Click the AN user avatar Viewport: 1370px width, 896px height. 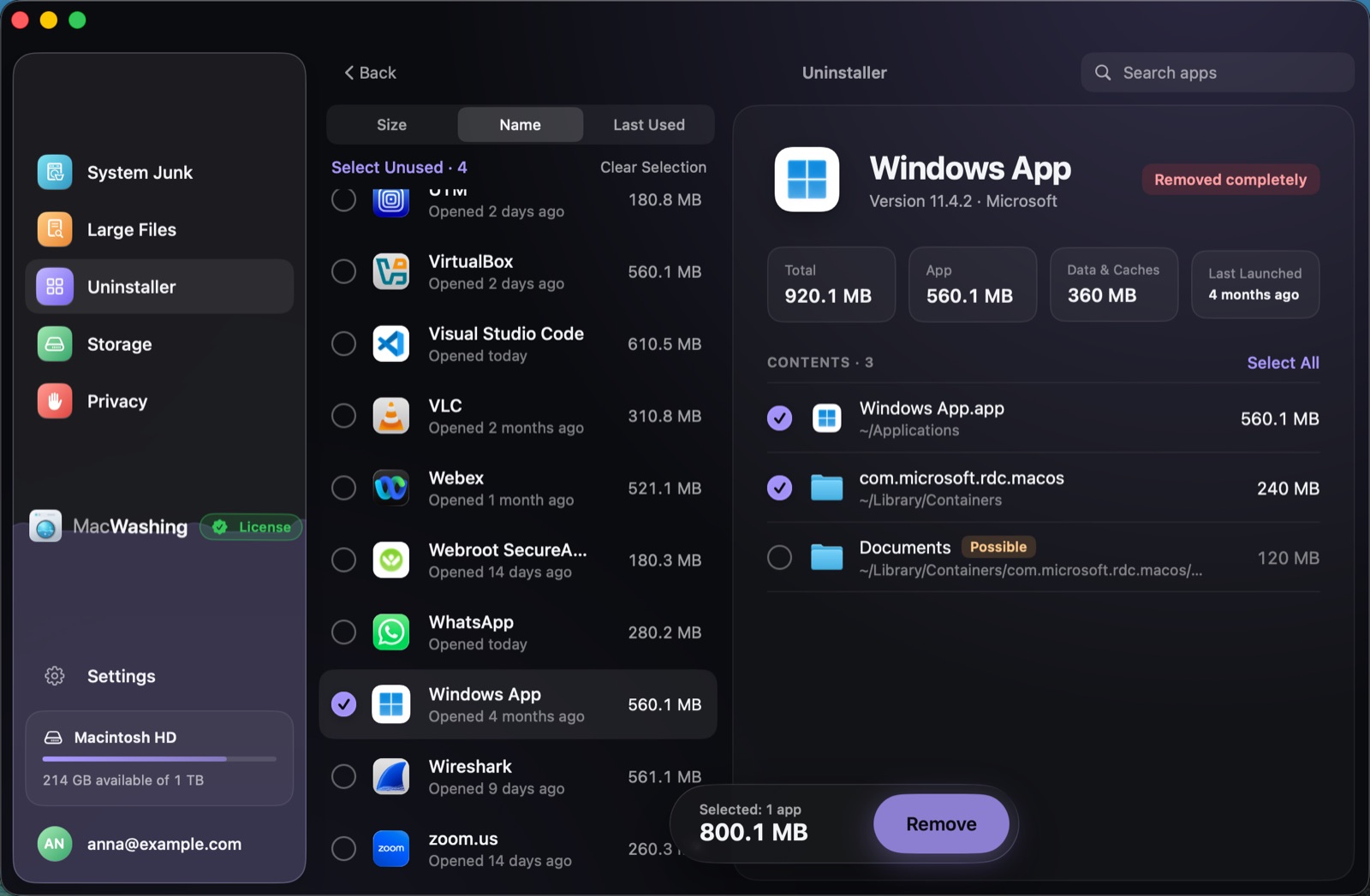tap(55, 844)
